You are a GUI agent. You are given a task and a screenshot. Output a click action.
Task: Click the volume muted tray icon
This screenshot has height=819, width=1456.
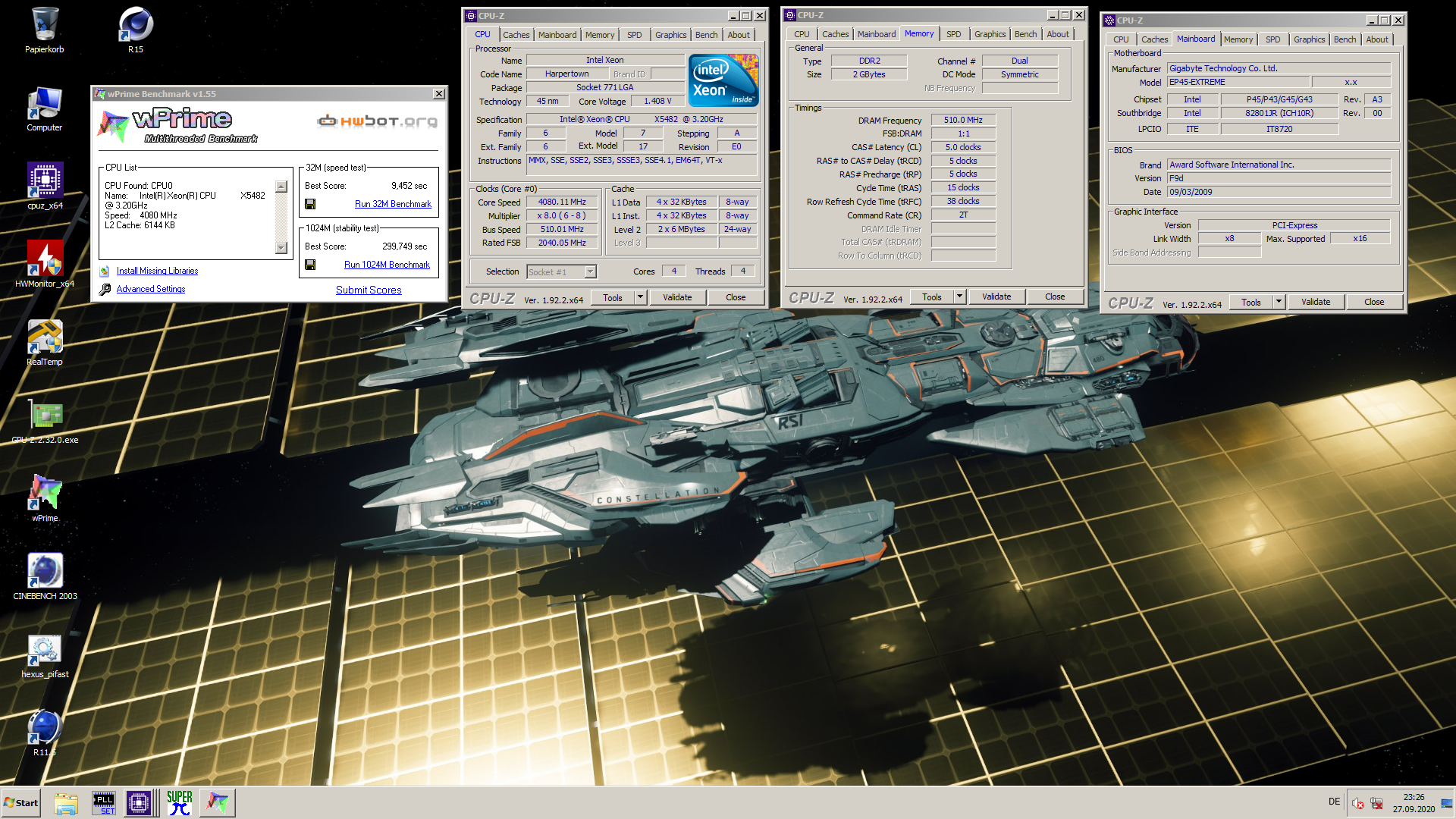[x=1358, y=803]
